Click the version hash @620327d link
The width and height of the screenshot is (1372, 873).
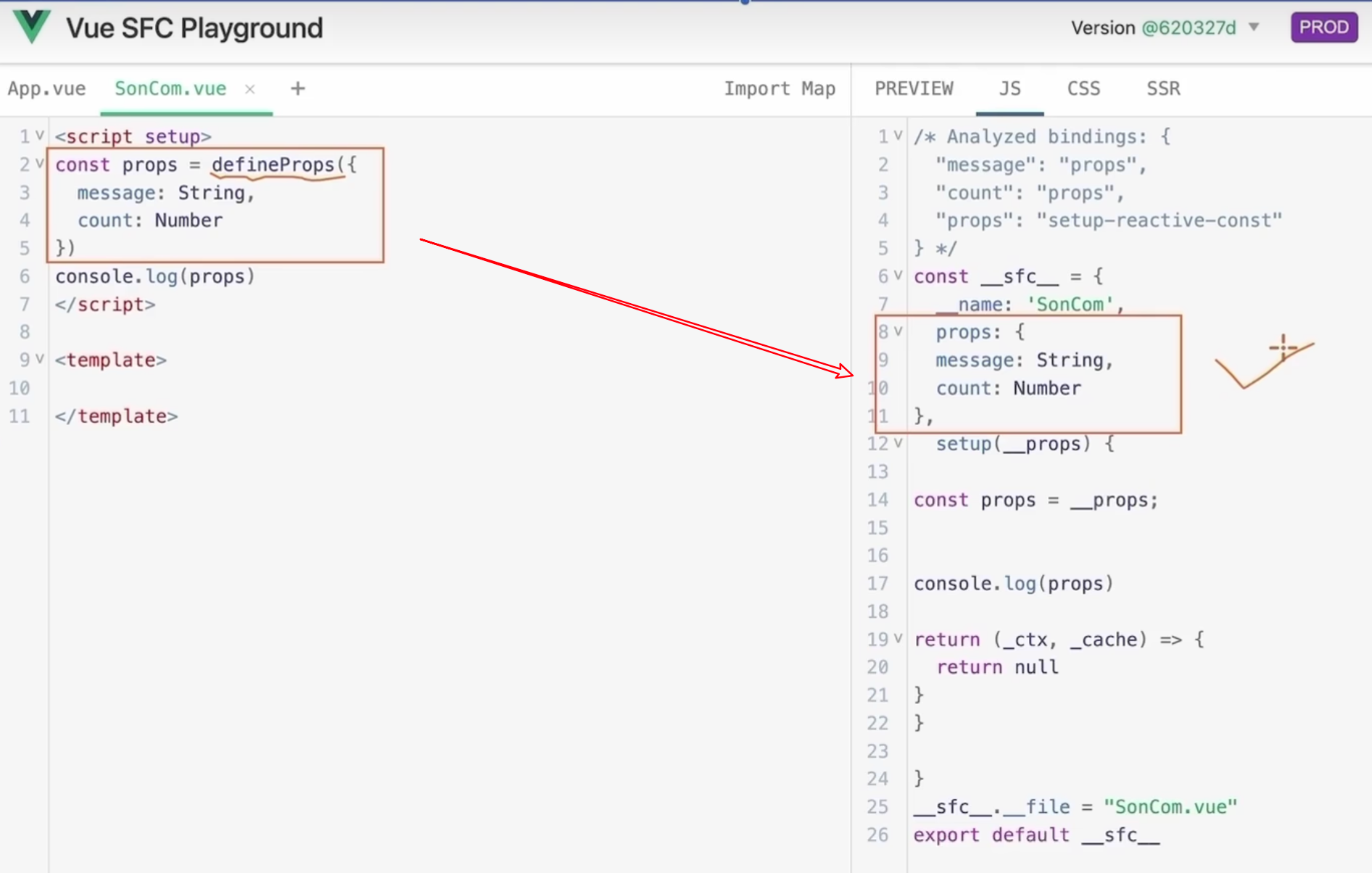click(1189, 28)
